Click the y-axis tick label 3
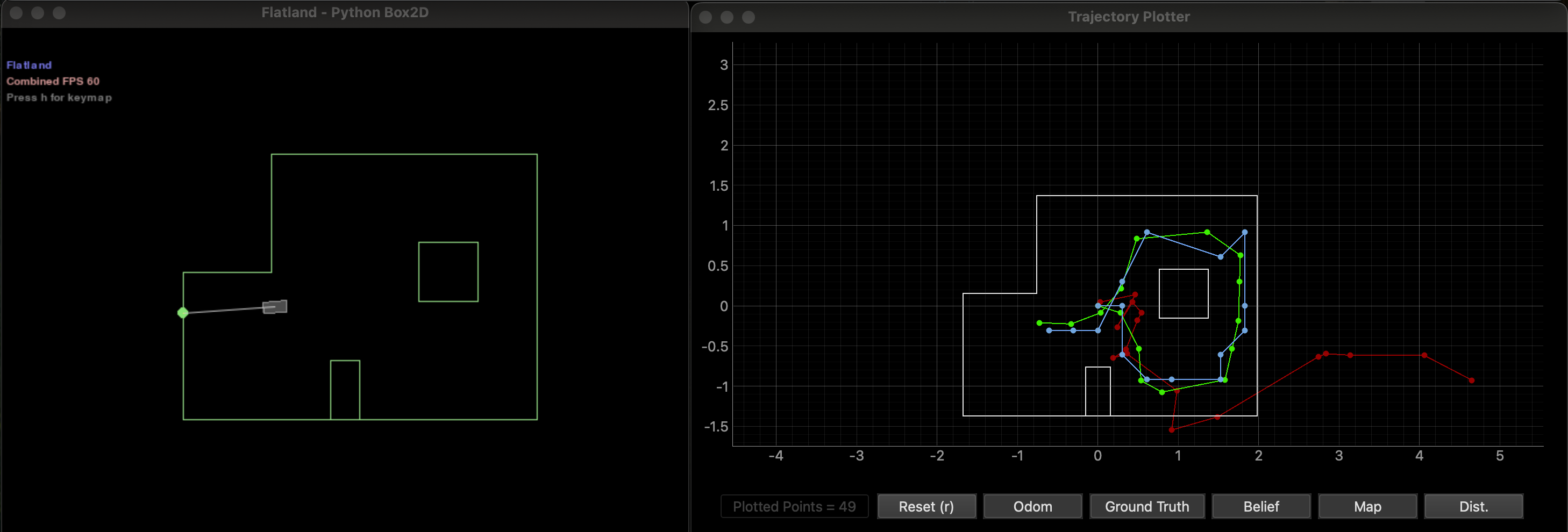Viewport: 1568px width, 532px height. point(724,65)
